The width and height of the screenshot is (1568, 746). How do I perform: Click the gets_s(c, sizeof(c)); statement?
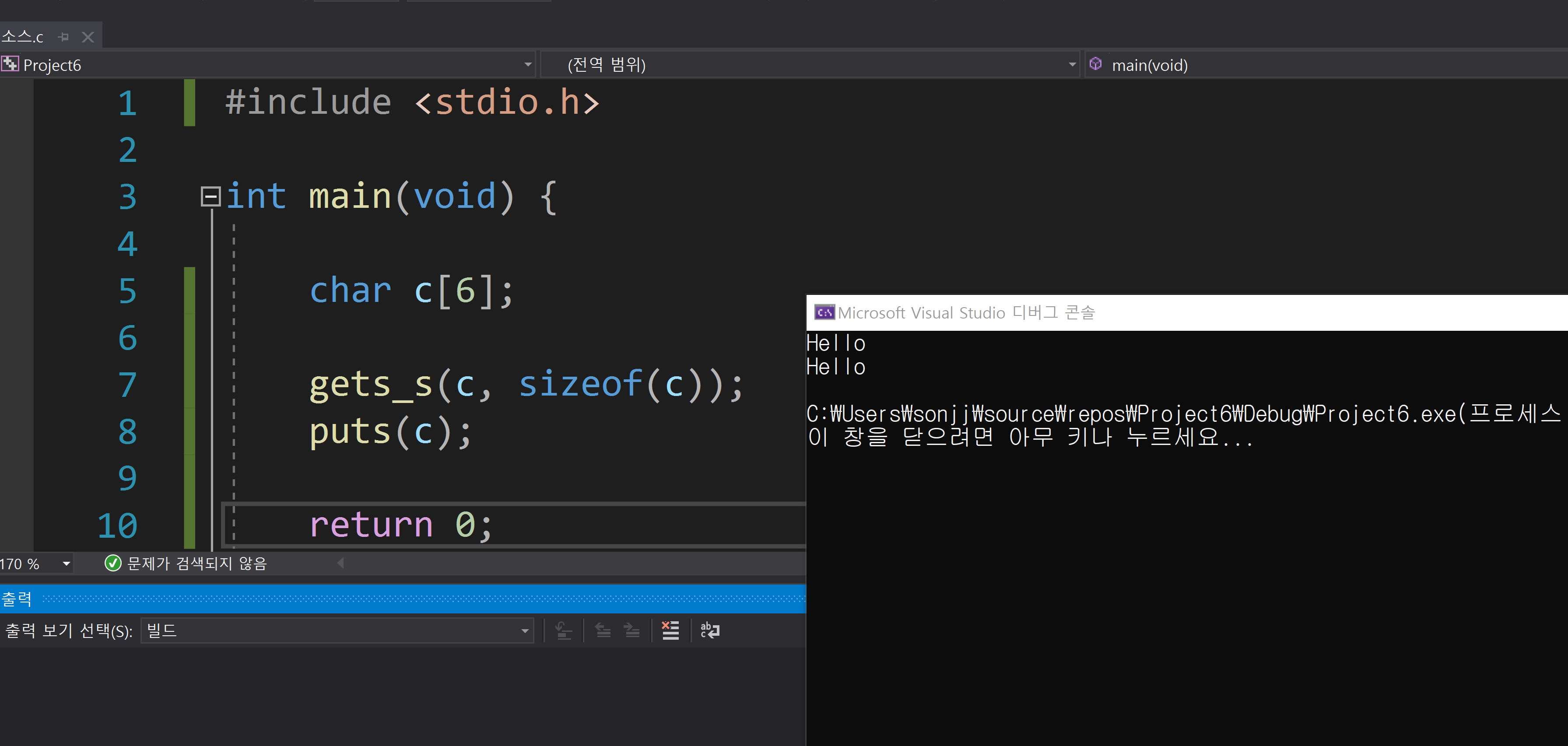[x=526, y=385]
